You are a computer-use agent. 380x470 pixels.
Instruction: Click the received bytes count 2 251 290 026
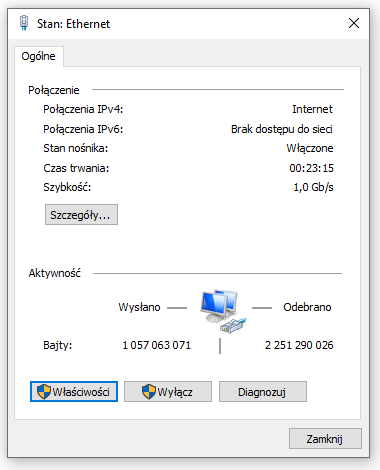point(299,345)
